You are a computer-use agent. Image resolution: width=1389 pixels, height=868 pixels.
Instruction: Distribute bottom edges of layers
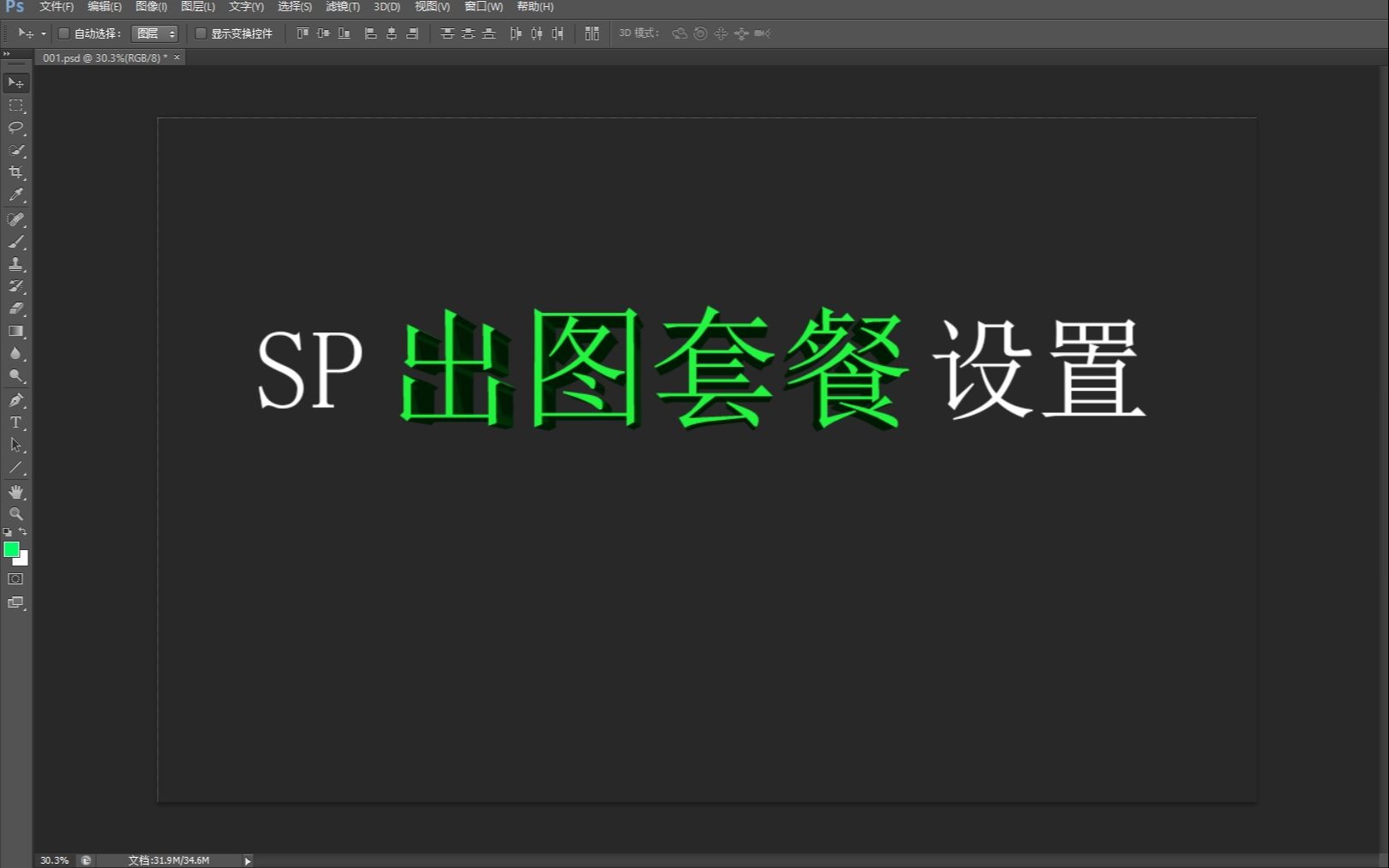[x=488, y=33]
